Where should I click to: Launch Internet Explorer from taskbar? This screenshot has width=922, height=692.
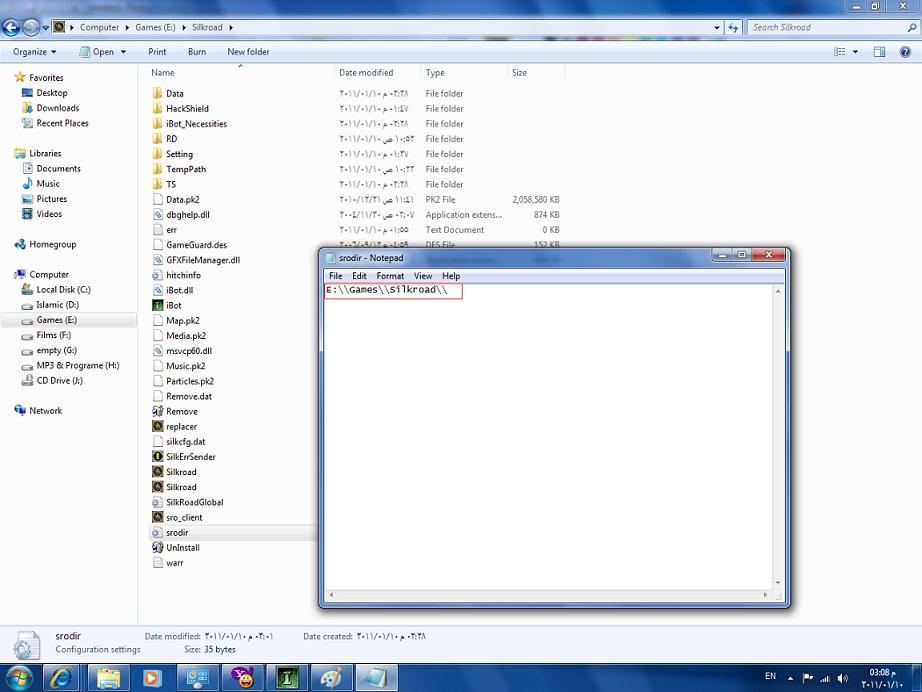point(61,678)
